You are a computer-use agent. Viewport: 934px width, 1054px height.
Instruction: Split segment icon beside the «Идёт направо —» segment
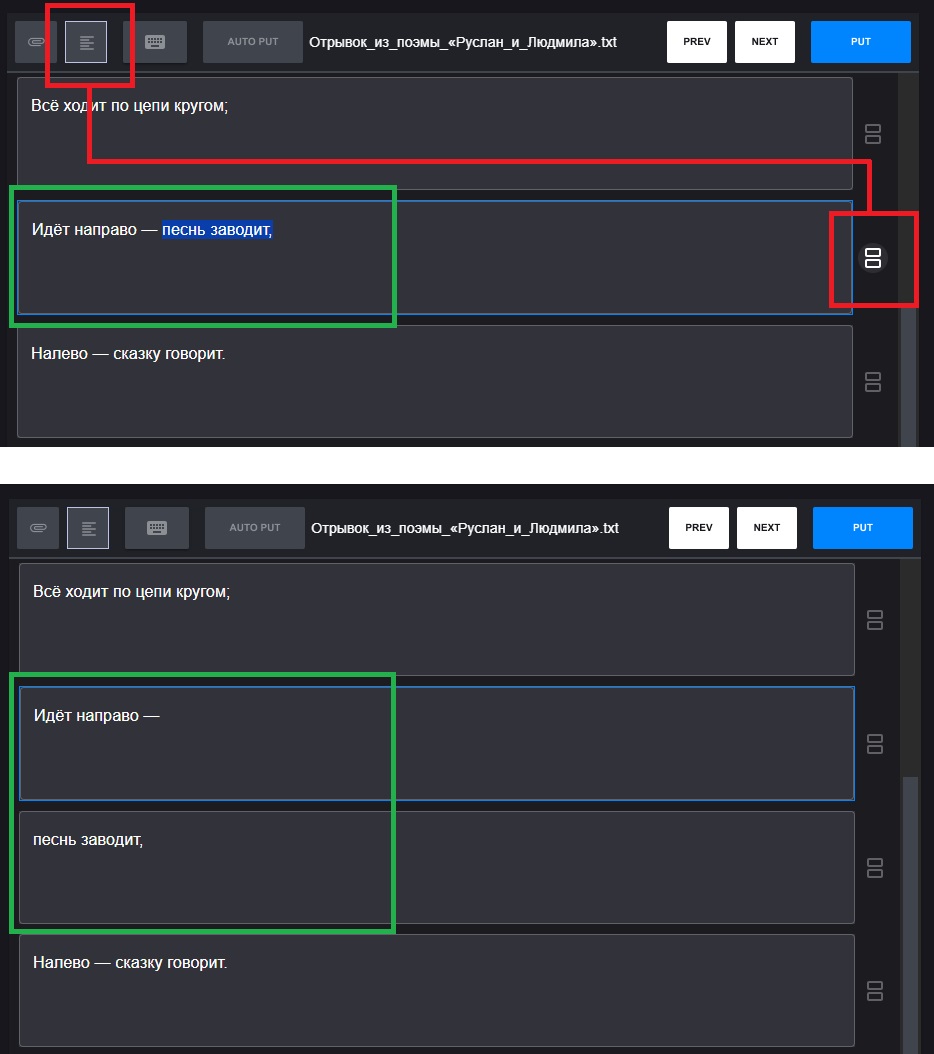point(875,744)
